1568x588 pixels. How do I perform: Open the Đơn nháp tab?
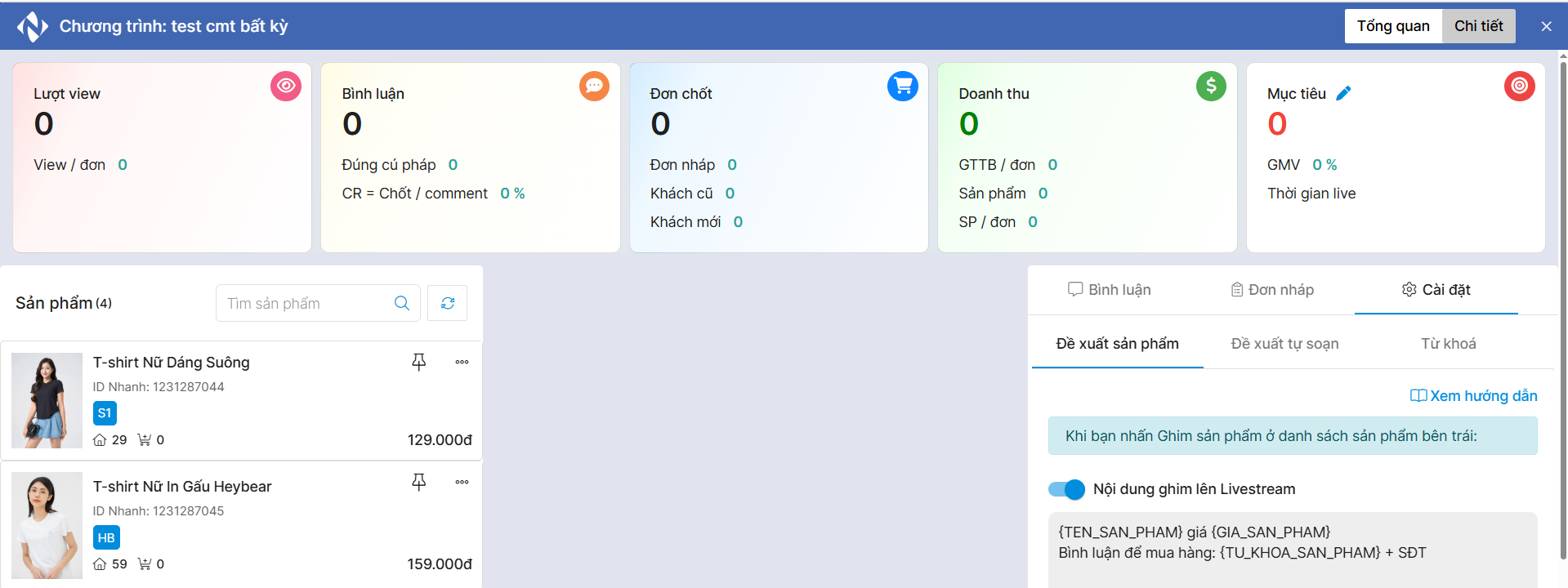point(1272,290)
